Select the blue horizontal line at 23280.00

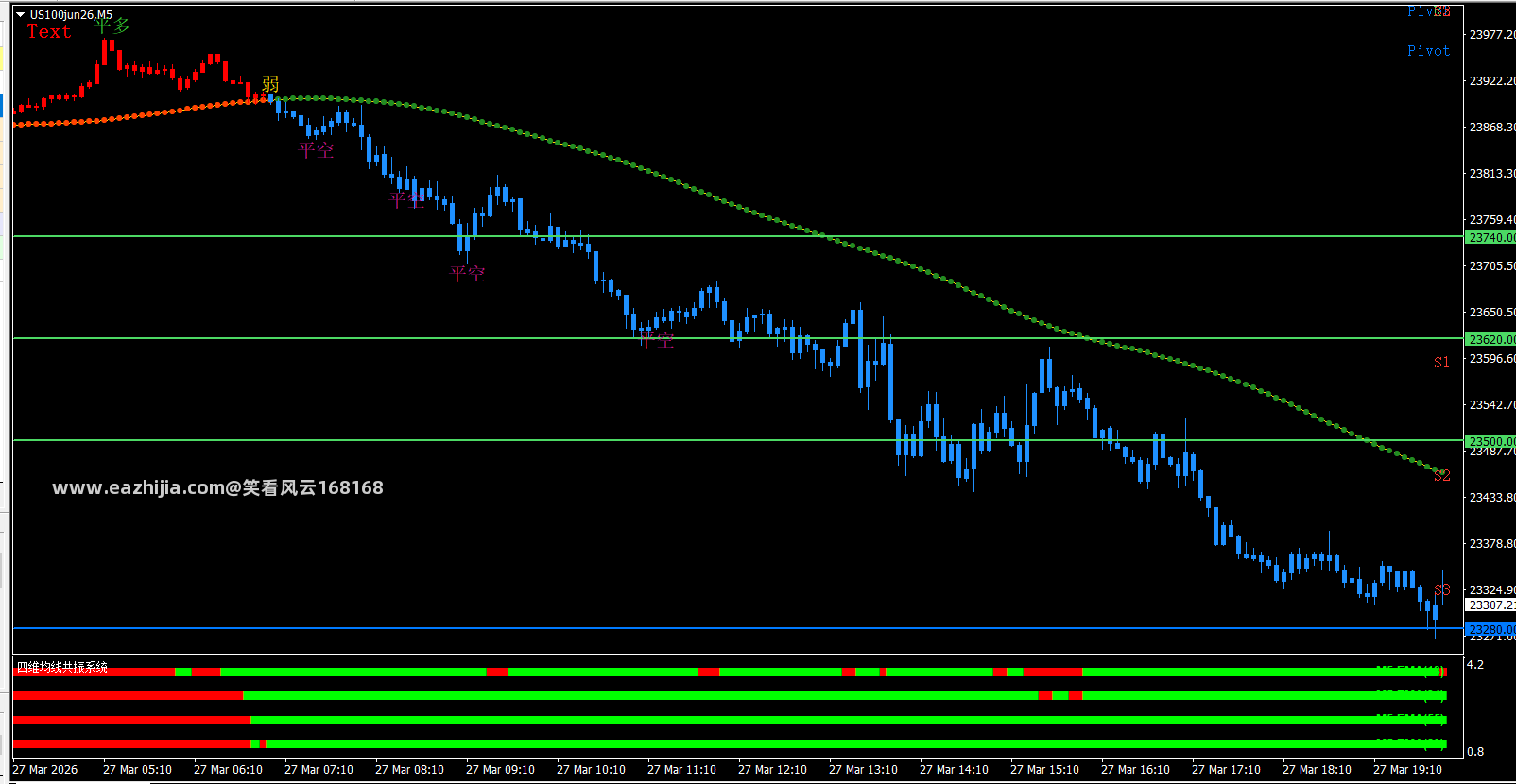(737, 628)
